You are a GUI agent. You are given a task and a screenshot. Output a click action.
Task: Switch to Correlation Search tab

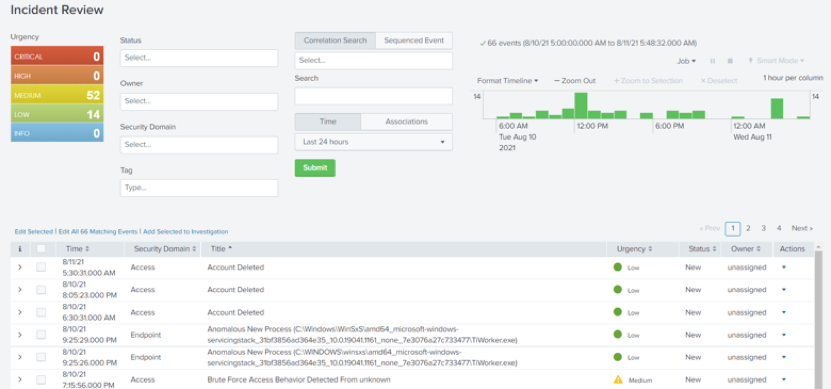point(335,40)
